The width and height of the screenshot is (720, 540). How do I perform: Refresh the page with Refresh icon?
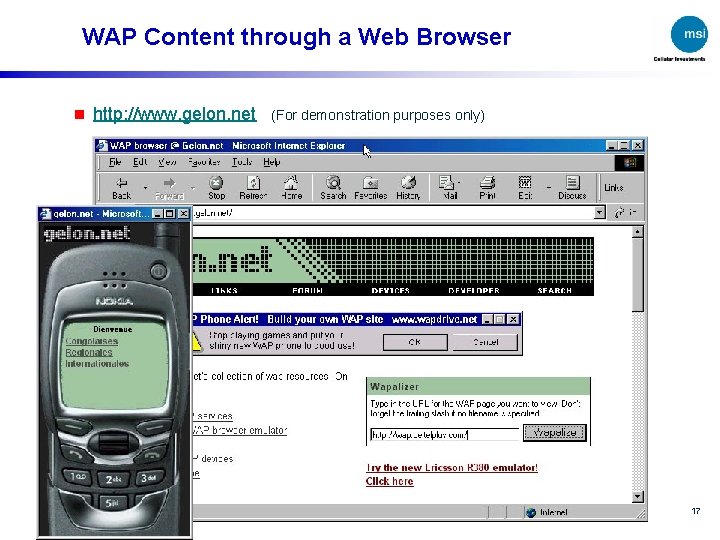click(253, 188)
